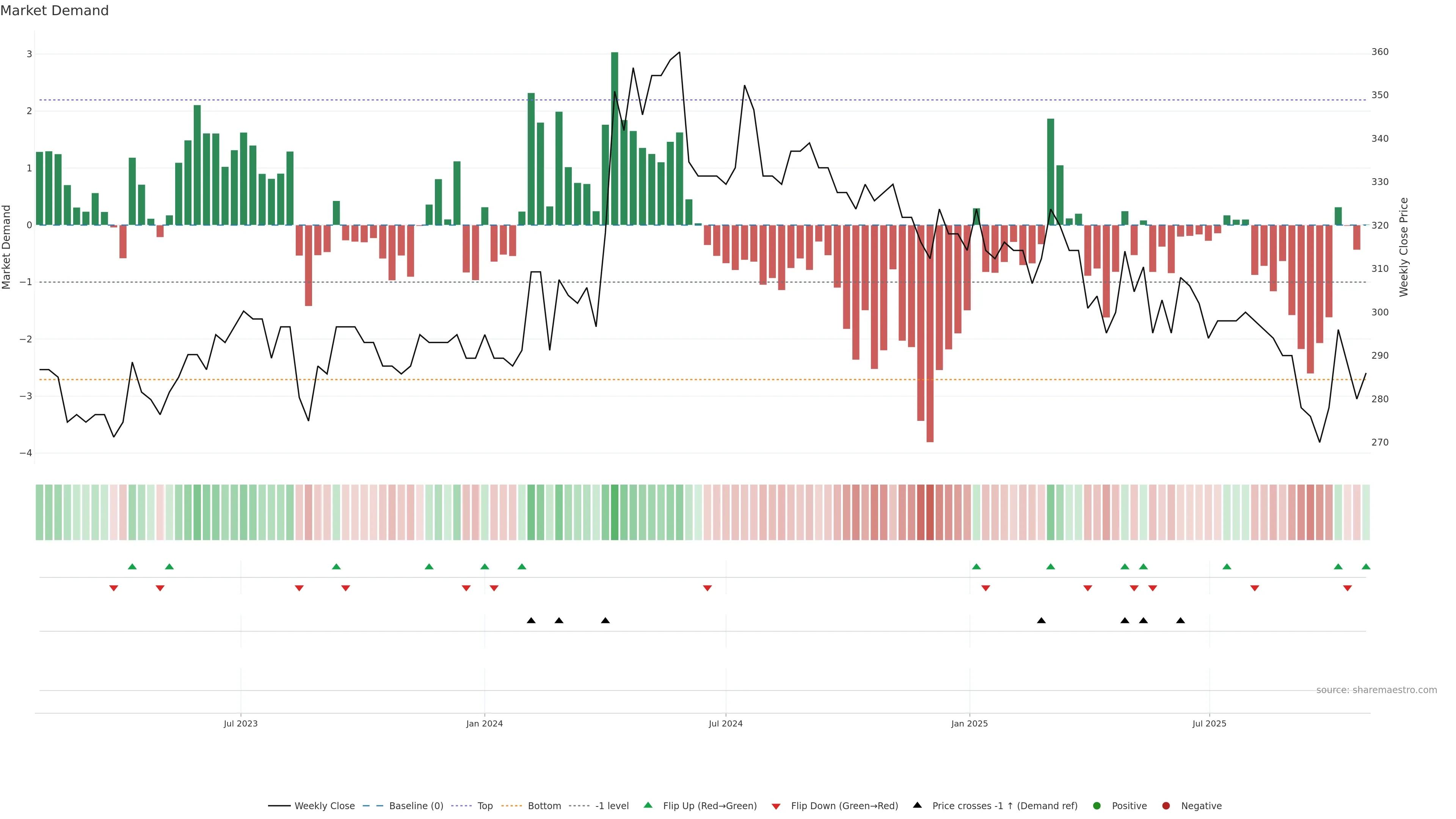Image resolution: width=1456 pixels, height=819 pixels.
Task: Click red Flip Down legend triangle
Action: coord(776,806)
